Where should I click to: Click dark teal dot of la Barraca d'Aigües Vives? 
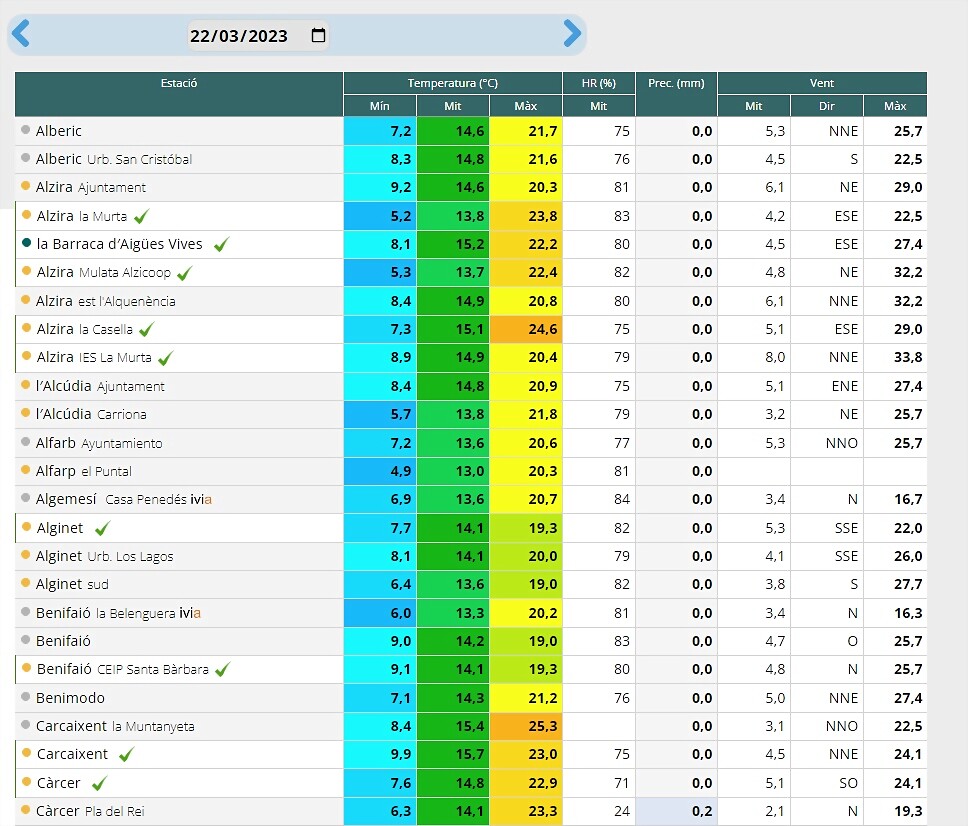pos(26,243)
